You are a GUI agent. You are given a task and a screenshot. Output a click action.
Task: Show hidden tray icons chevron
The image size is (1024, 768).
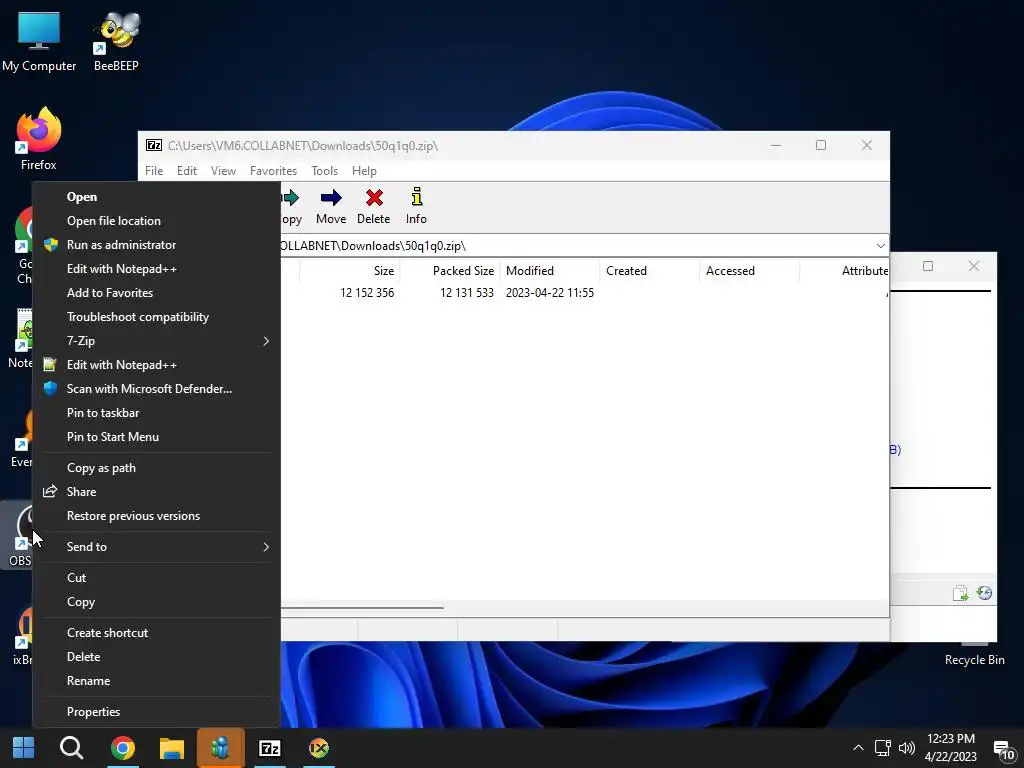click(x=858, y=748)
